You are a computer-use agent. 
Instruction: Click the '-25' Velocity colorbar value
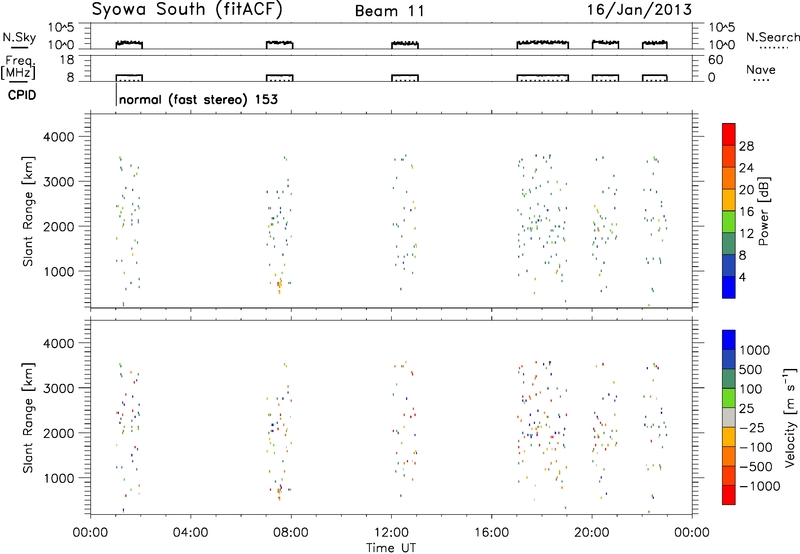[x=752, y=427]
